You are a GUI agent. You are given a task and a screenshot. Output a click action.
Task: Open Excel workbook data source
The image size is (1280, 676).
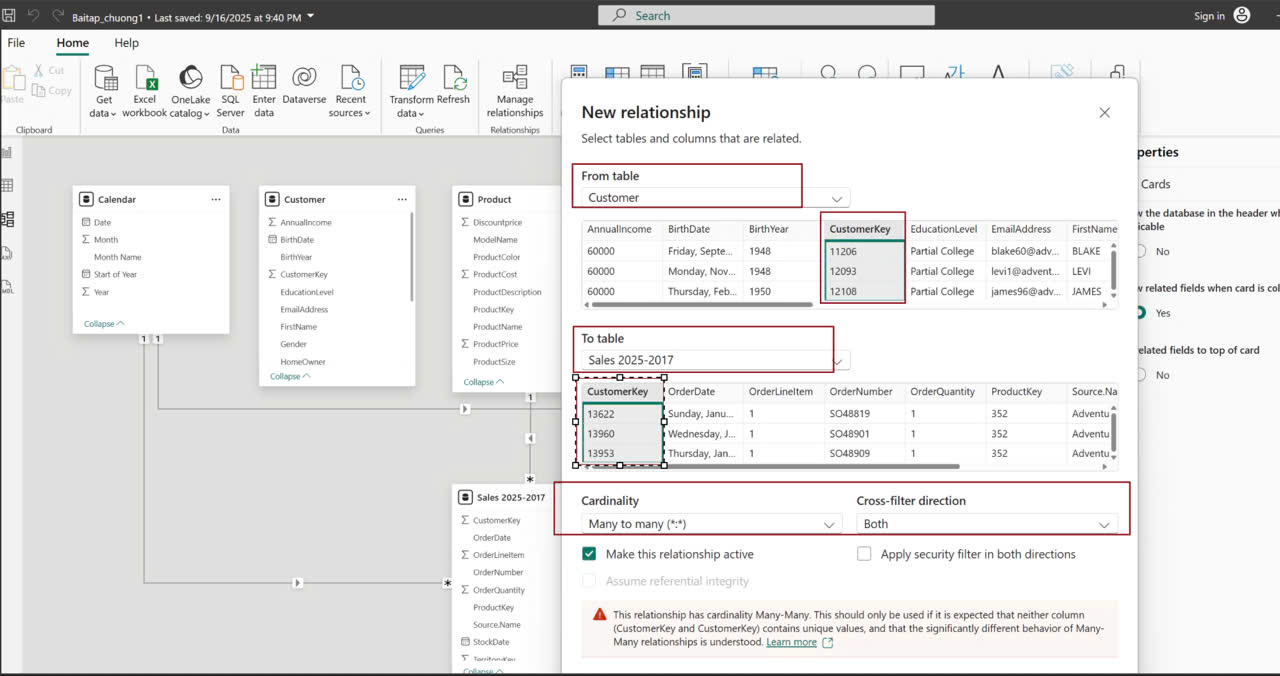coord(145,79)
